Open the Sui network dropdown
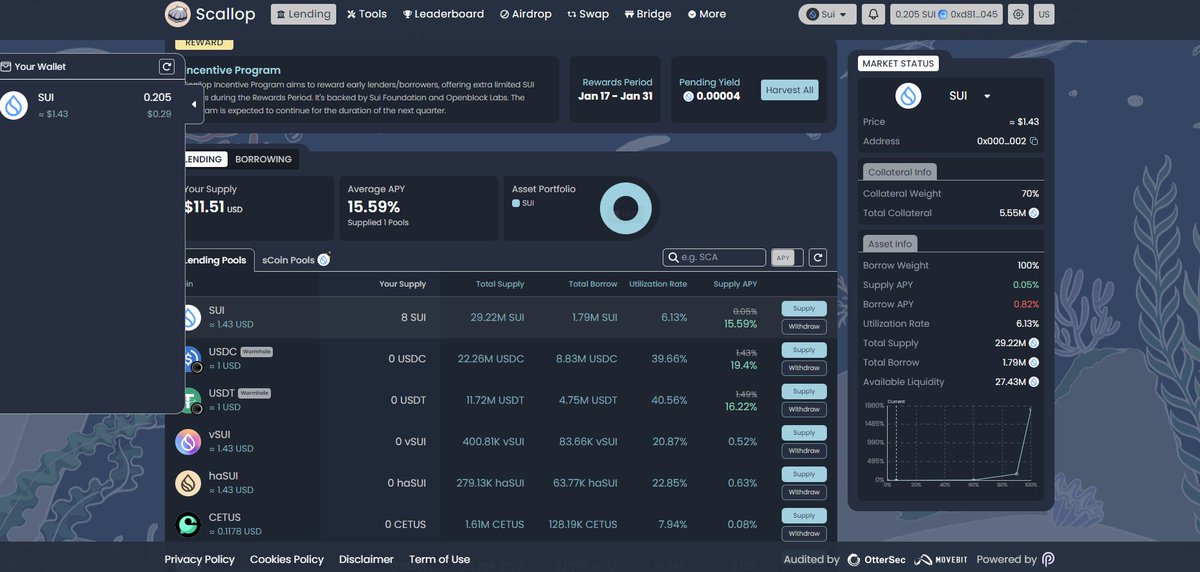The image size is (1200, 572). coord(828,14)
